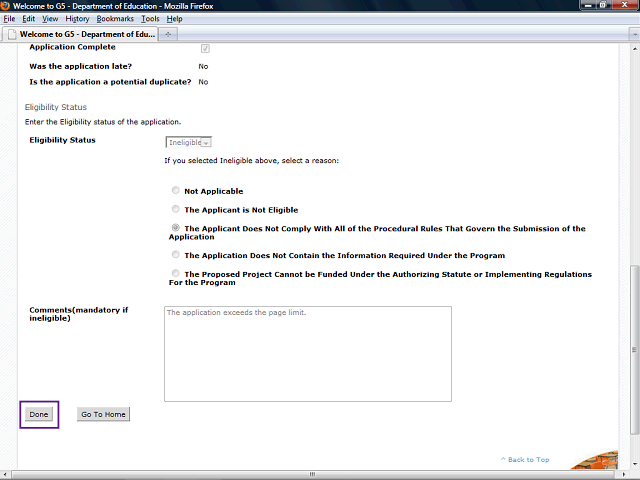Click the bold 'Application Complete' label
The width and height of the screenshot is (640, 480).
tap(72, 47)
